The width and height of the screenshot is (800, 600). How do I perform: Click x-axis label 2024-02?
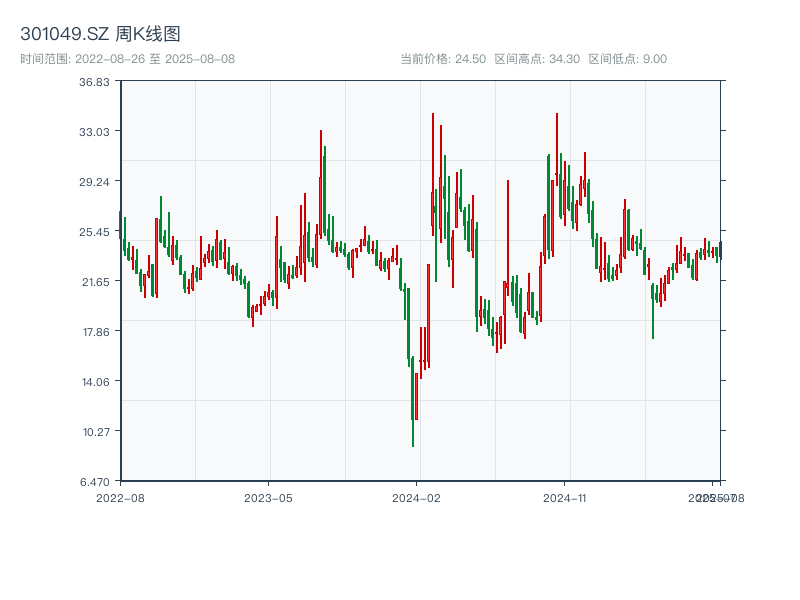coord(416,498)
